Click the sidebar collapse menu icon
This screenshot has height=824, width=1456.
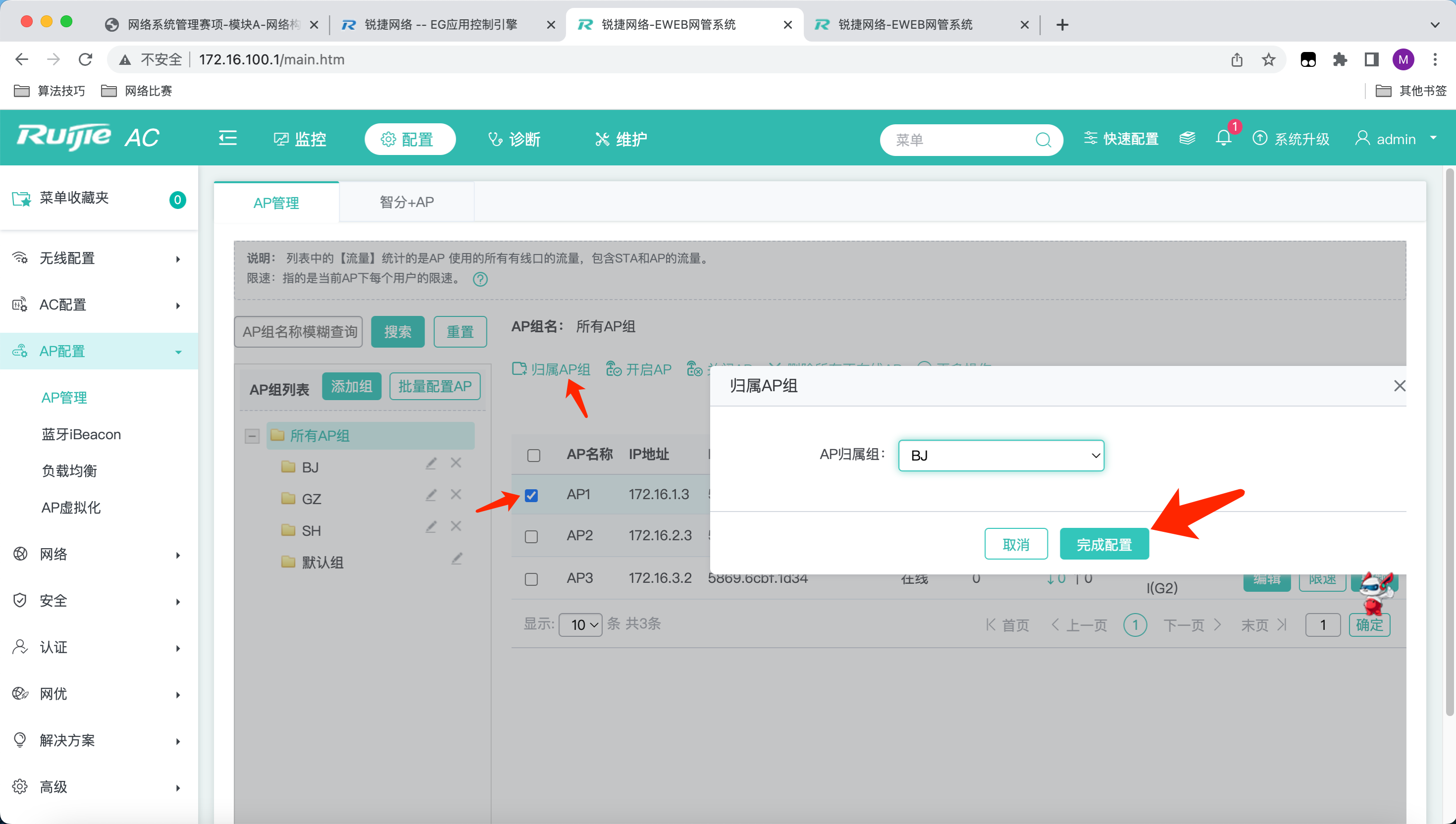227,138
